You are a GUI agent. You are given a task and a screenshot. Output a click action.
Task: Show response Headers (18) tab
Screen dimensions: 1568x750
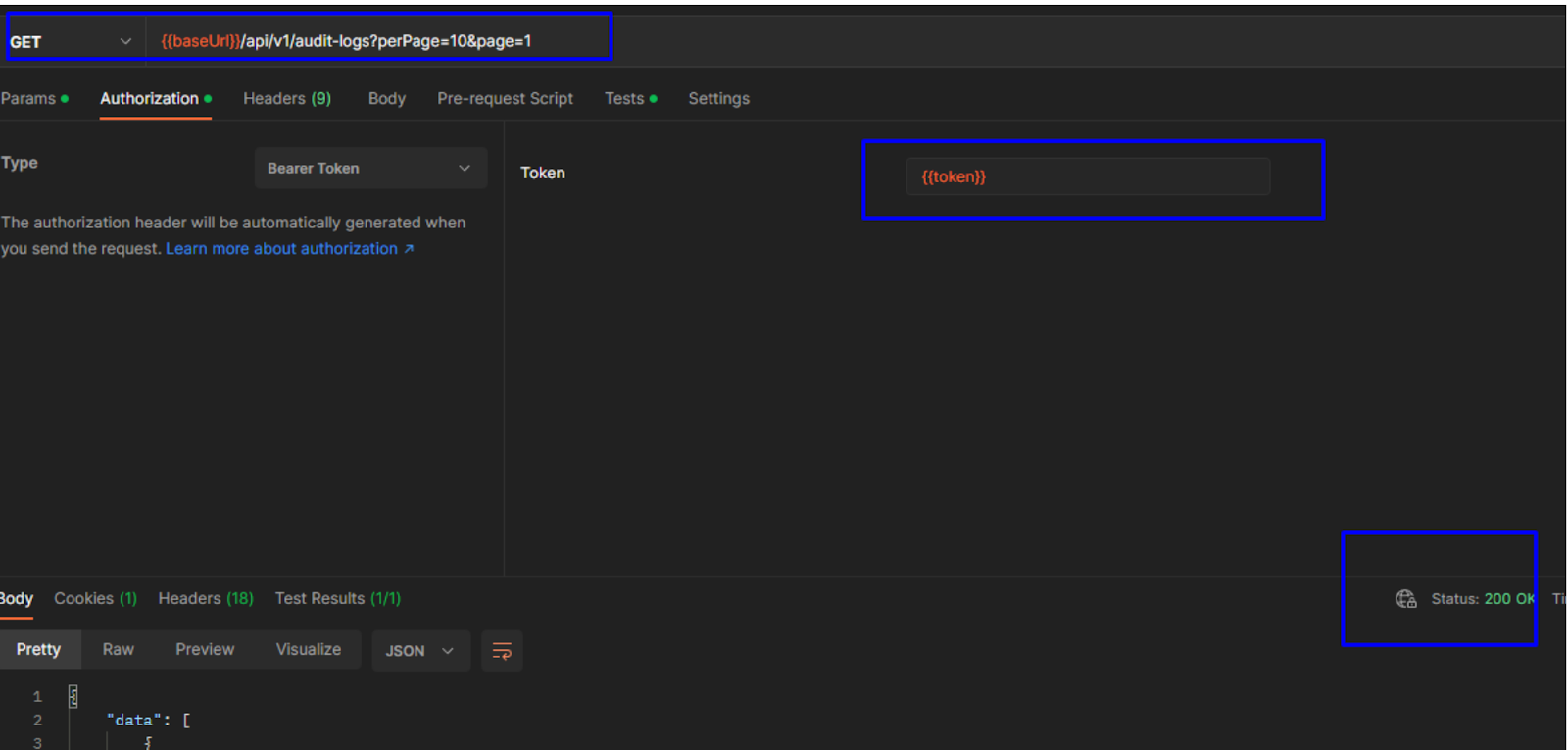(x=206, y=599)
